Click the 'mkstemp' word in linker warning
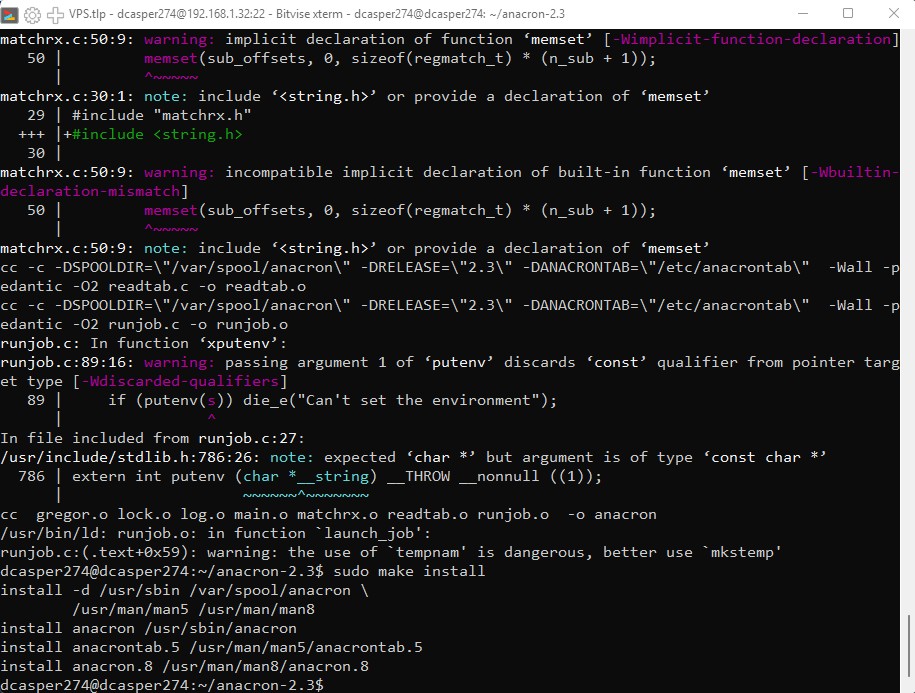The height and width of the screenshot is (693, 915). (746, 552)
